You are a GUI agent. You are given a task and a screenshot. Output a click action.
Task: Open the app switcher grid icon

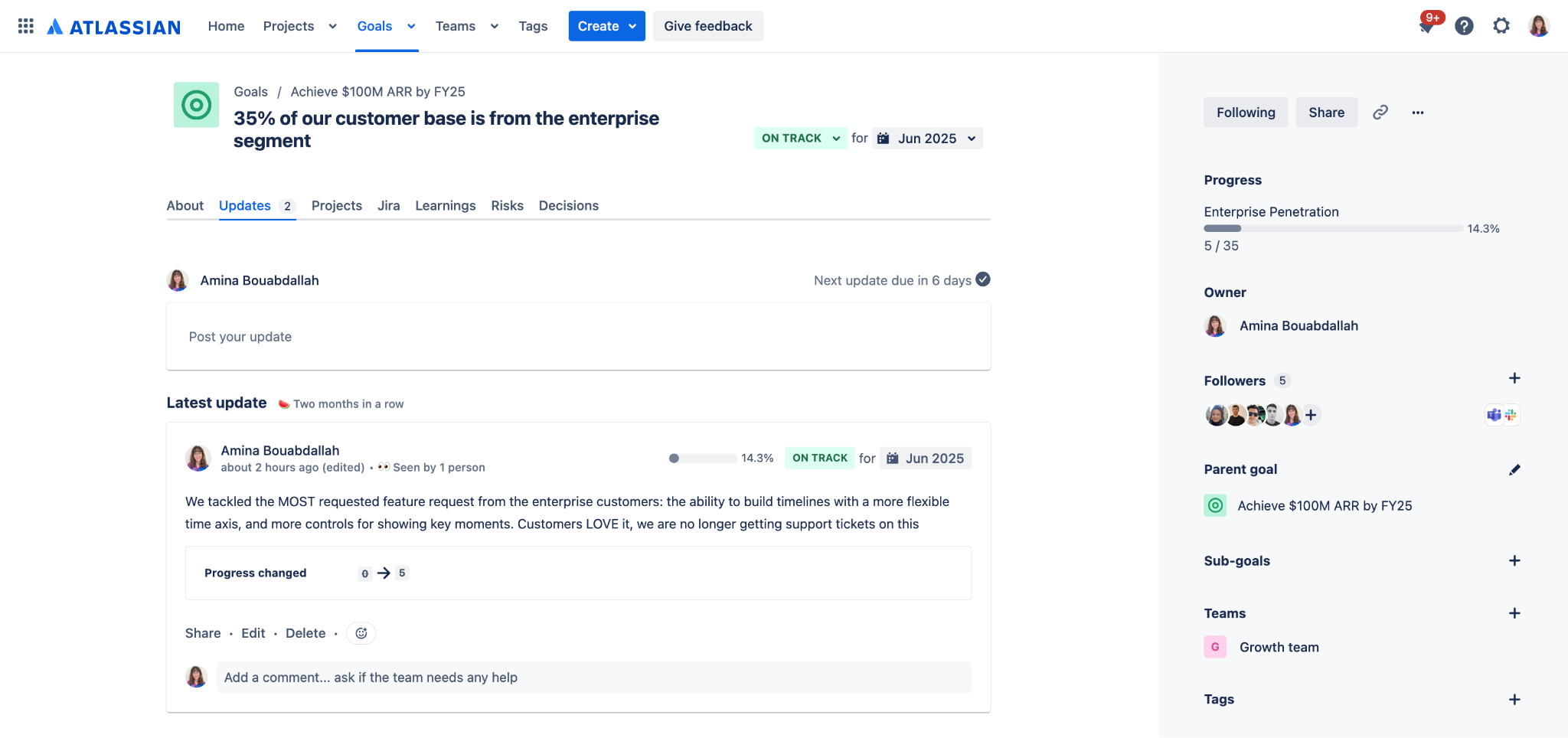pos(25,26)
